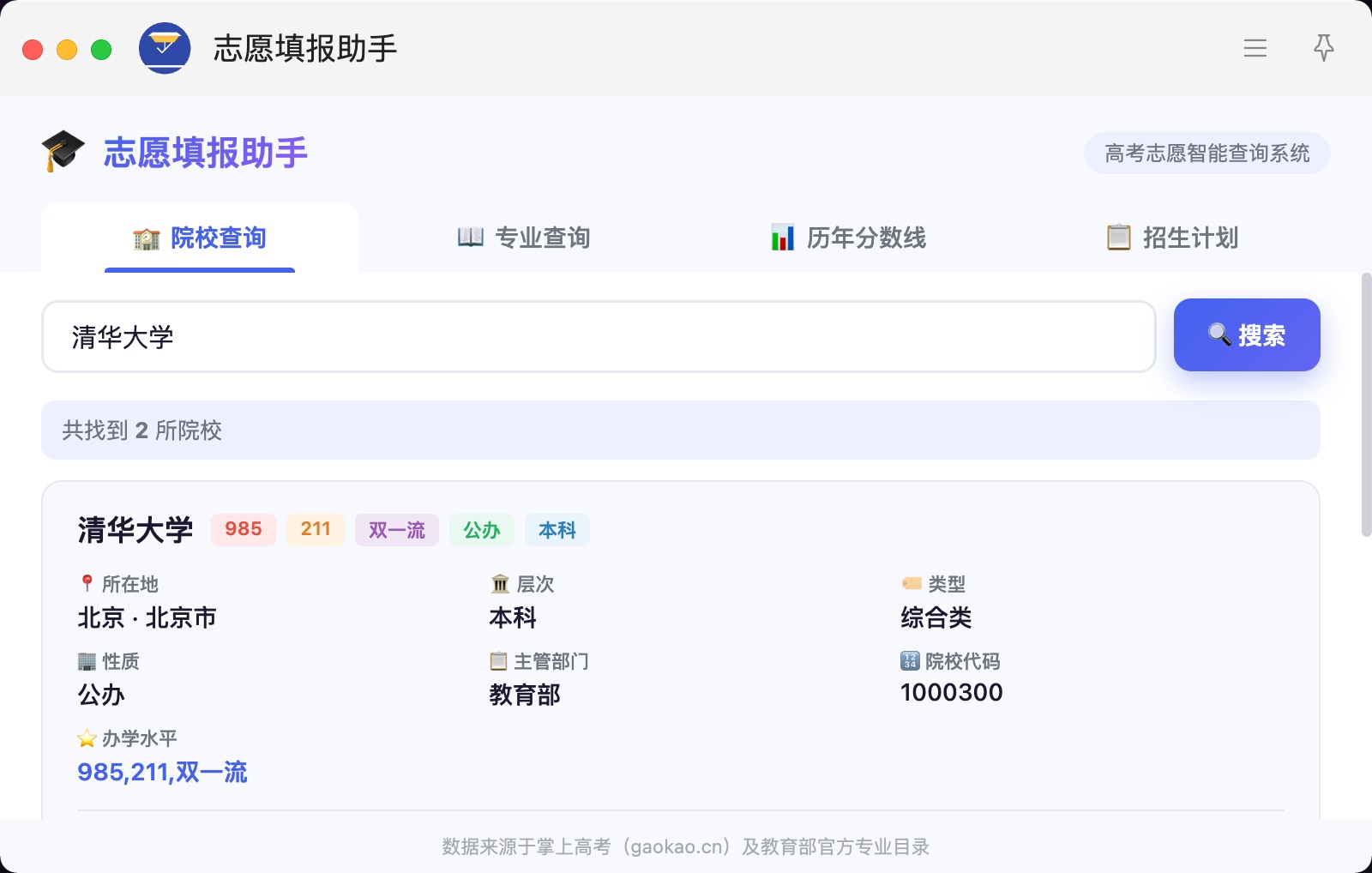Focus the search field containing 清华大学
This screenshot has height=873, width=1372.
[599, 336]
